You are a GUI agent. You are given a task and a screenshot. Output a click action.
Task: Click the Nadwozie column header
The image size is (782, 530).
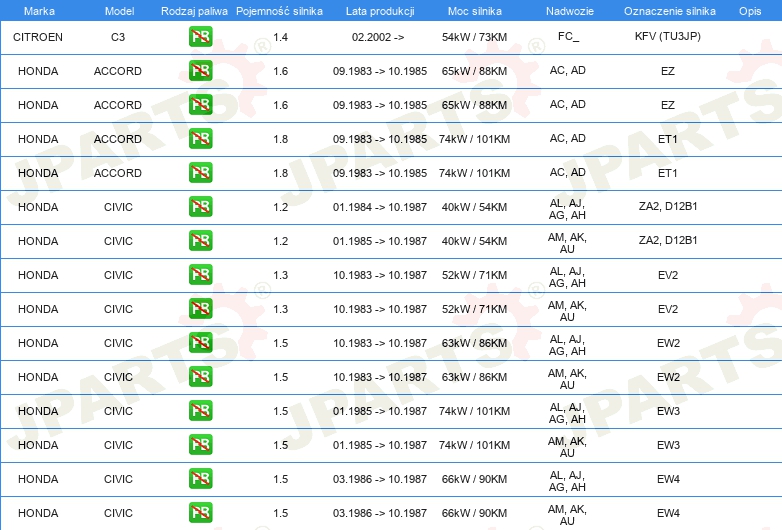(x=570, y=11)
